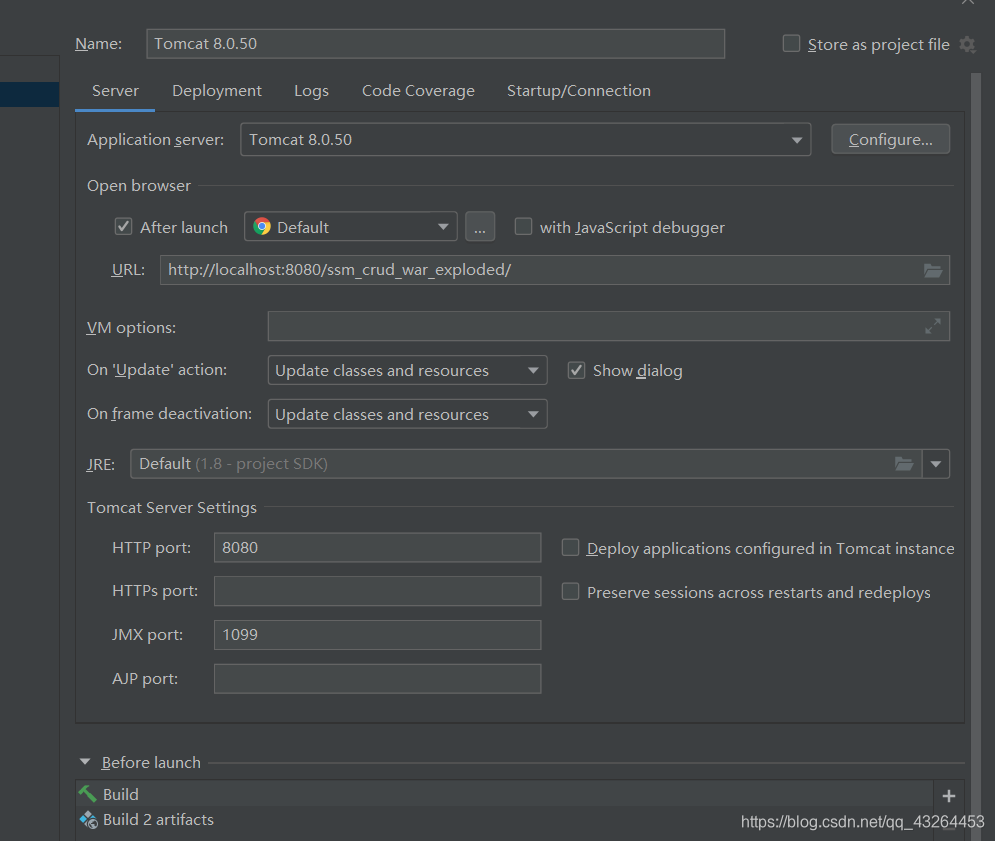This screenshot has width=995, height=841.
Task: Click the Configure... button
Action: point(890,140)
